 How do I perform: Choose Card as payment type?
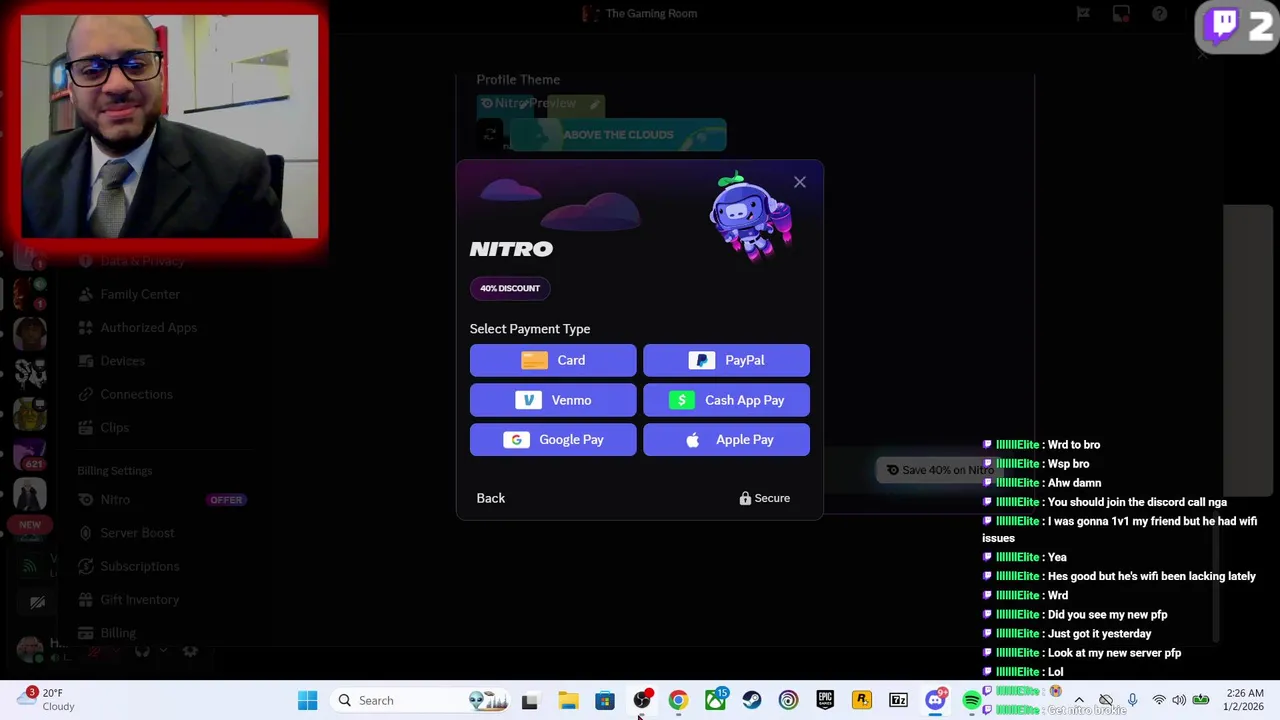click(553, 360)
